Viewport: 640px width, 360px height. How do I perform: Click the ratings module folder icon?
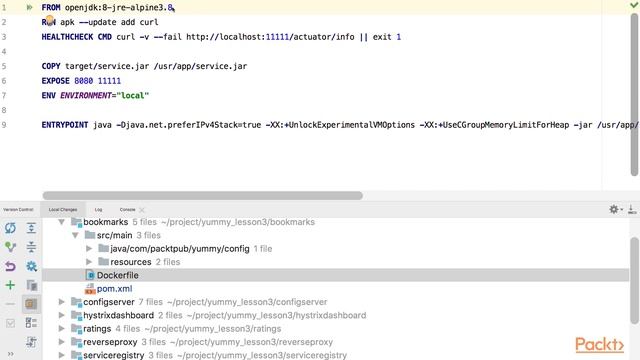click(76, 329)
